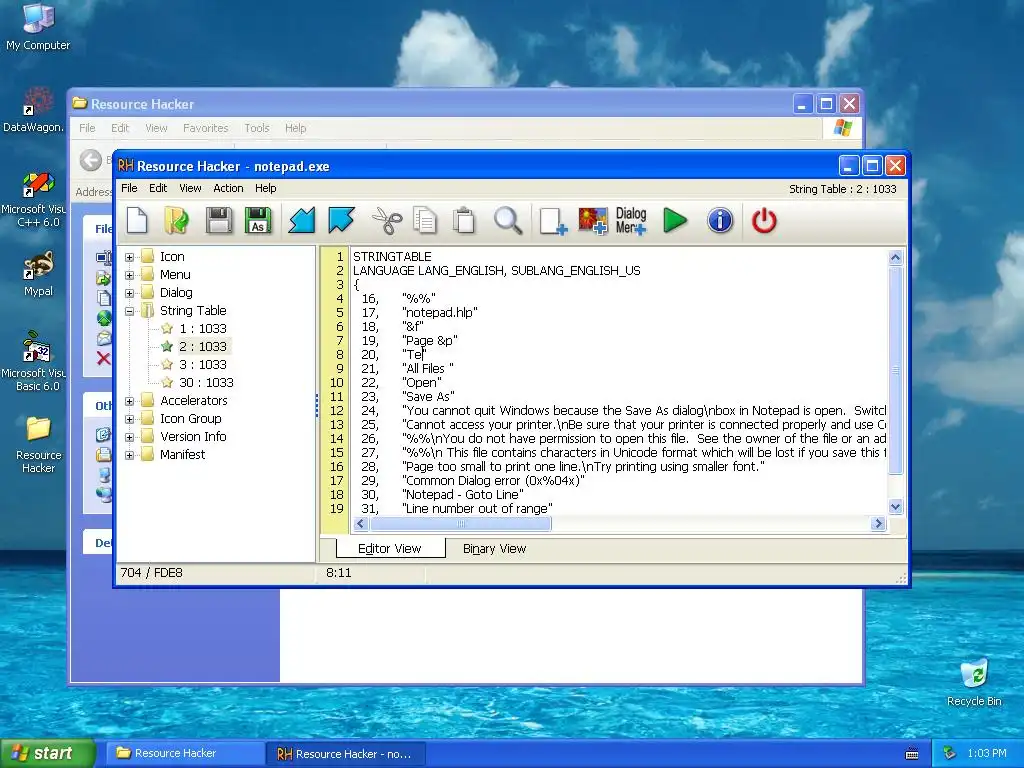
Task: Open Find with the magnifying glass icon
Action: pos(507,221)
